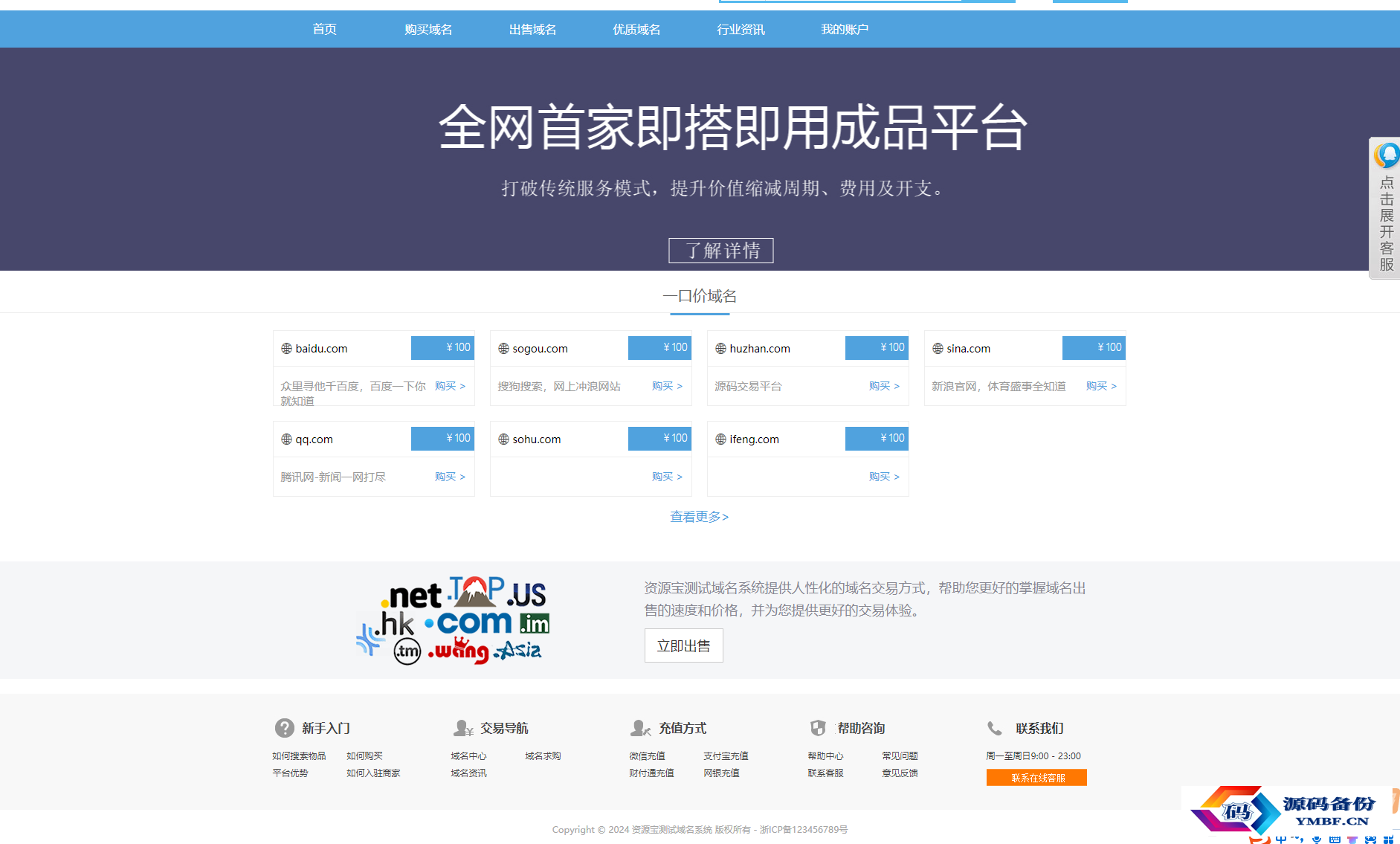Open the 平台优势 footer link
This screenshot has height=844, width=1400.
tap(290, 773)
